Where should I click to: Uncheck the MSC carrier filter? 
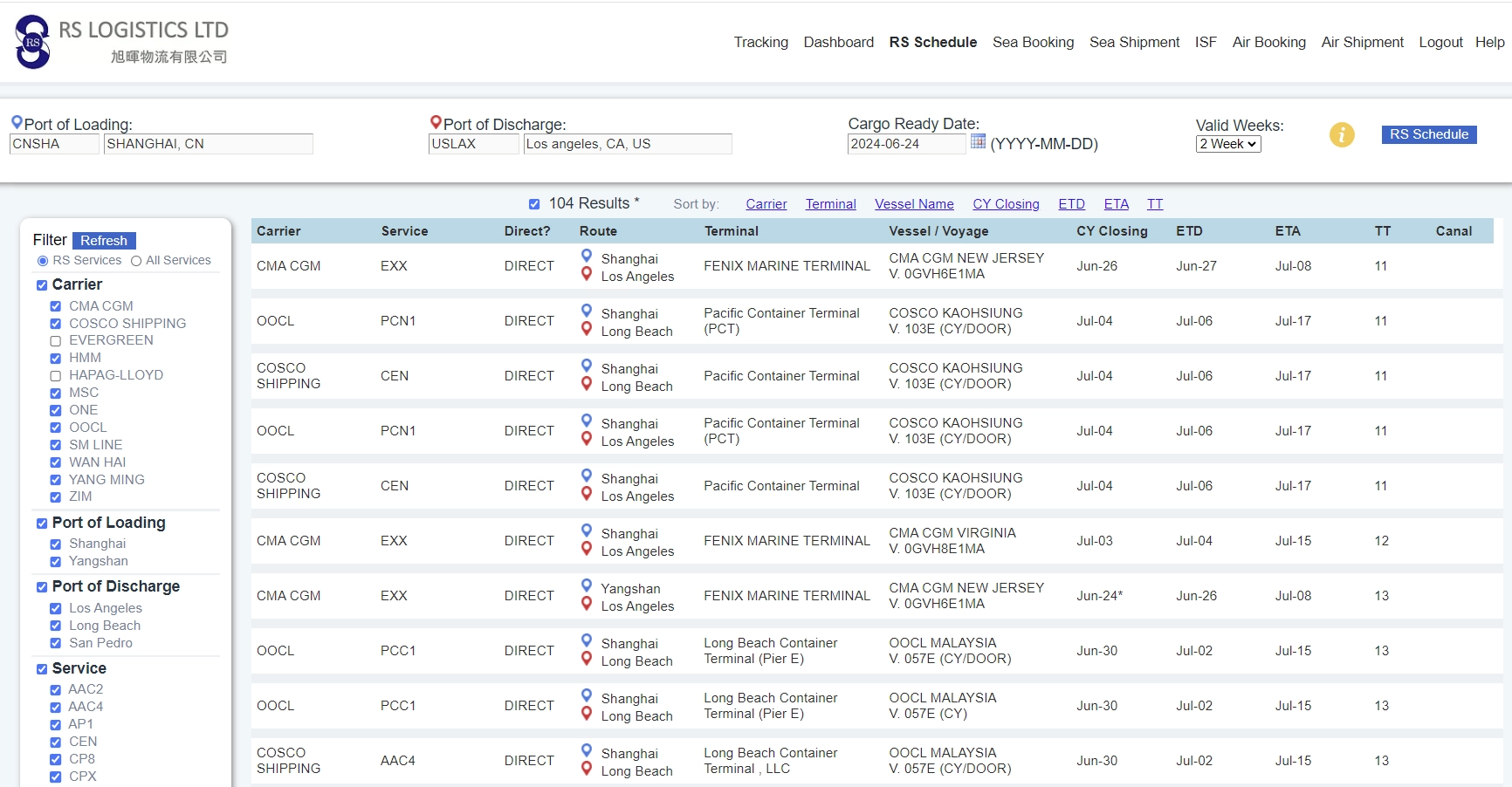pyautogui.click(x=56, y=393)
